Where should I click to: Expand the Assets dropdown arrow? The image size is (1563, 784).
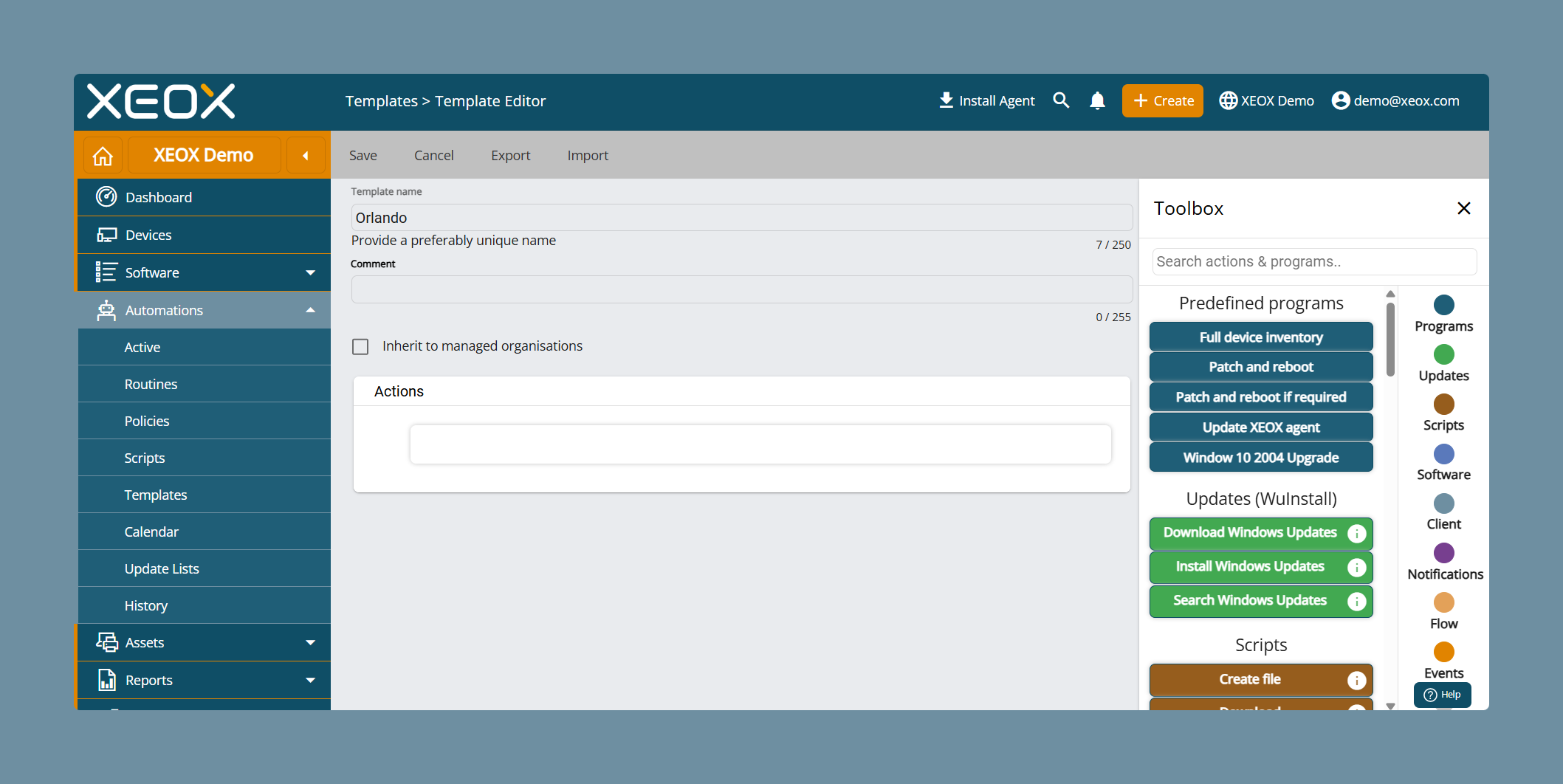[x=311, y=642]
